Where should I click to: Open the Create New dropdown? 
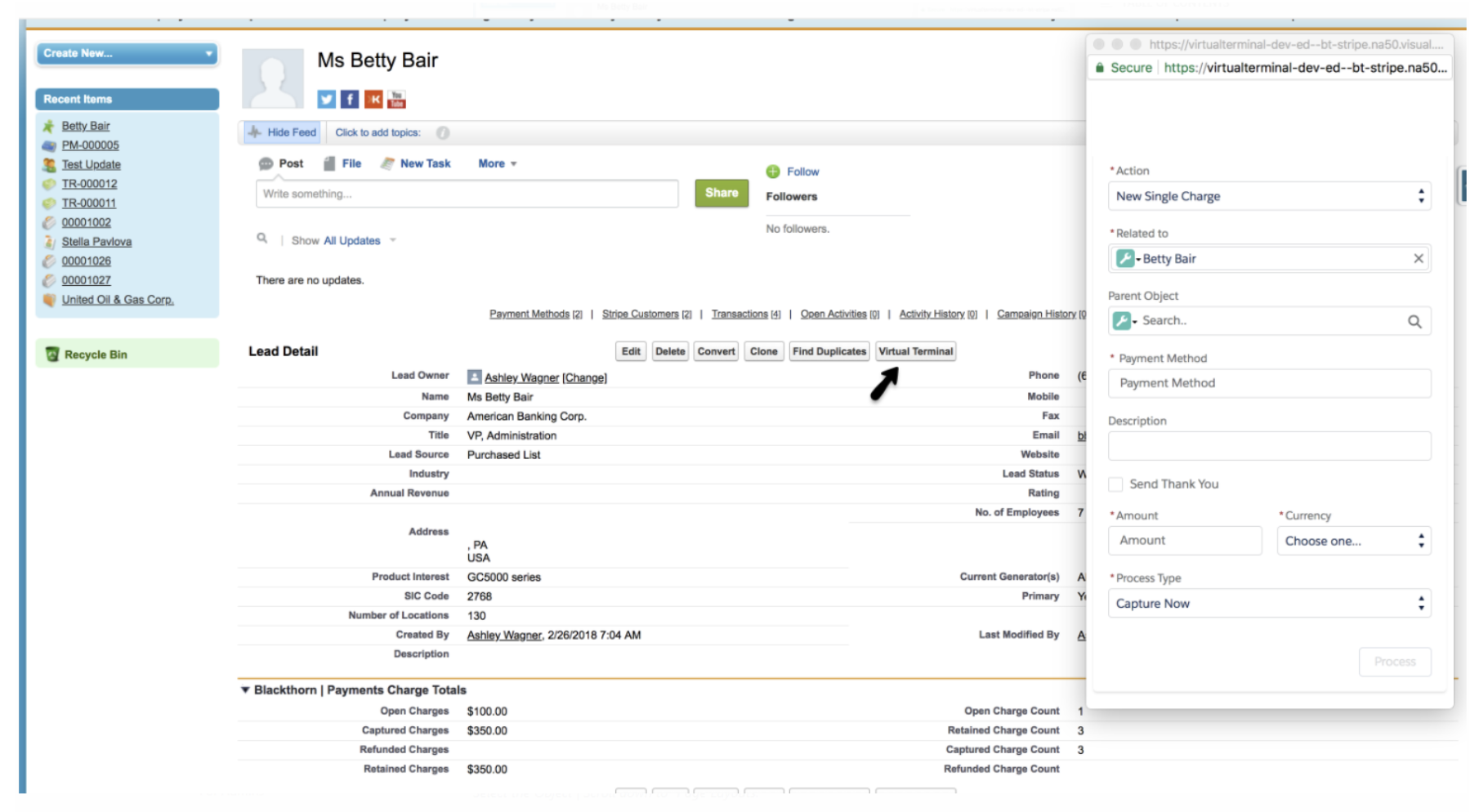pyautogui.click(x=127, y=53)
